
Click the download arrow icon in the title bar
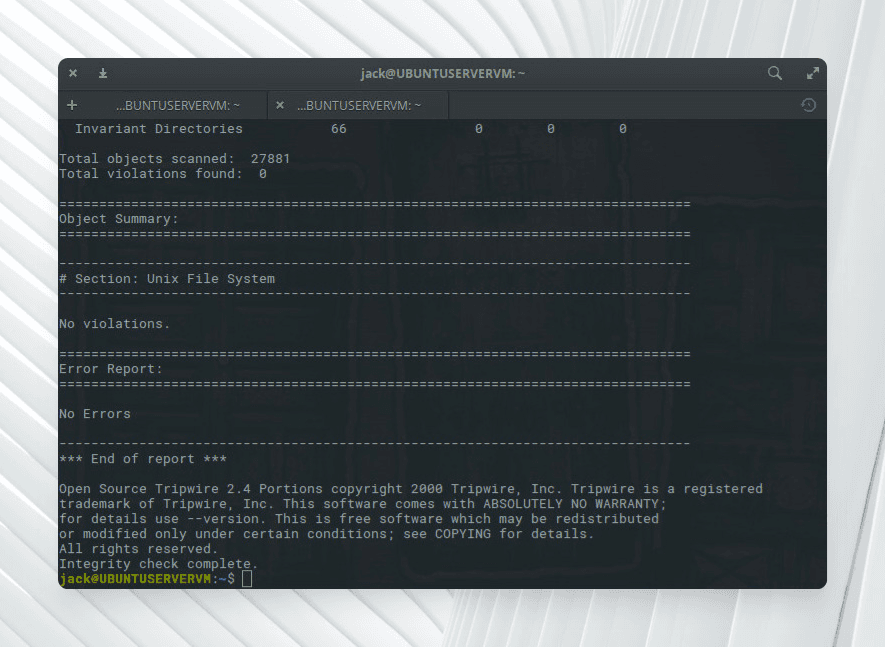click(x=102, y=73)
